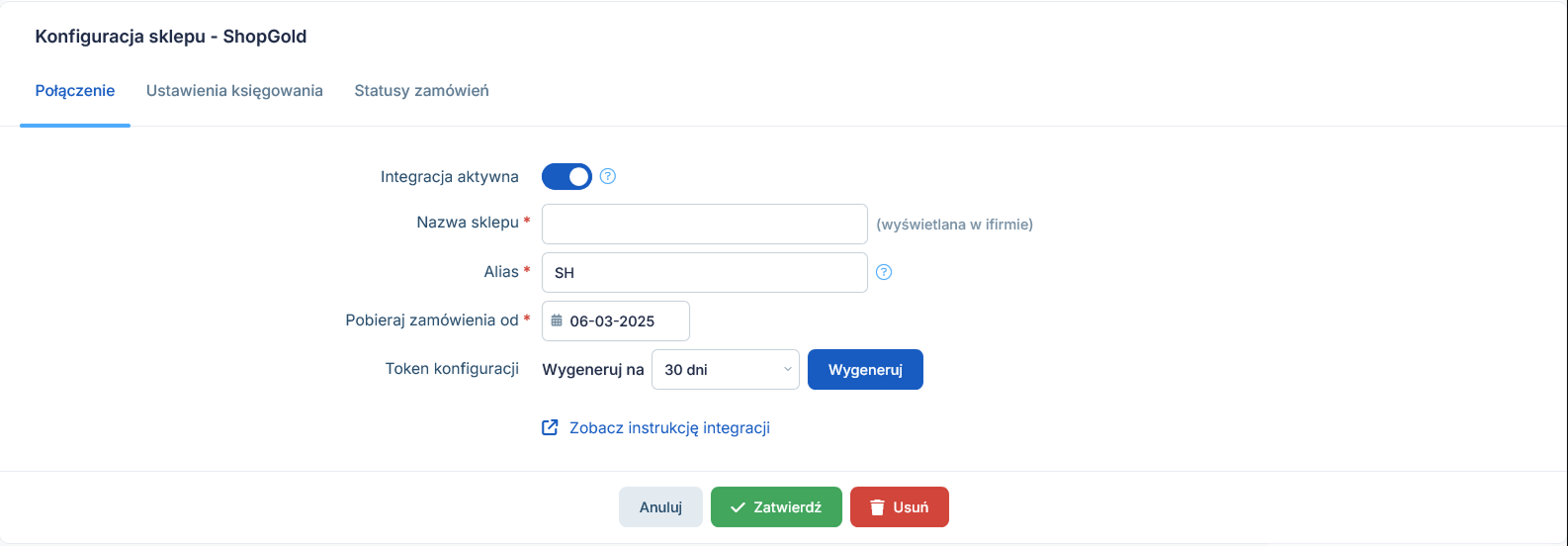
Task: Click the trash icon on Usuń button
Action: 877,507
